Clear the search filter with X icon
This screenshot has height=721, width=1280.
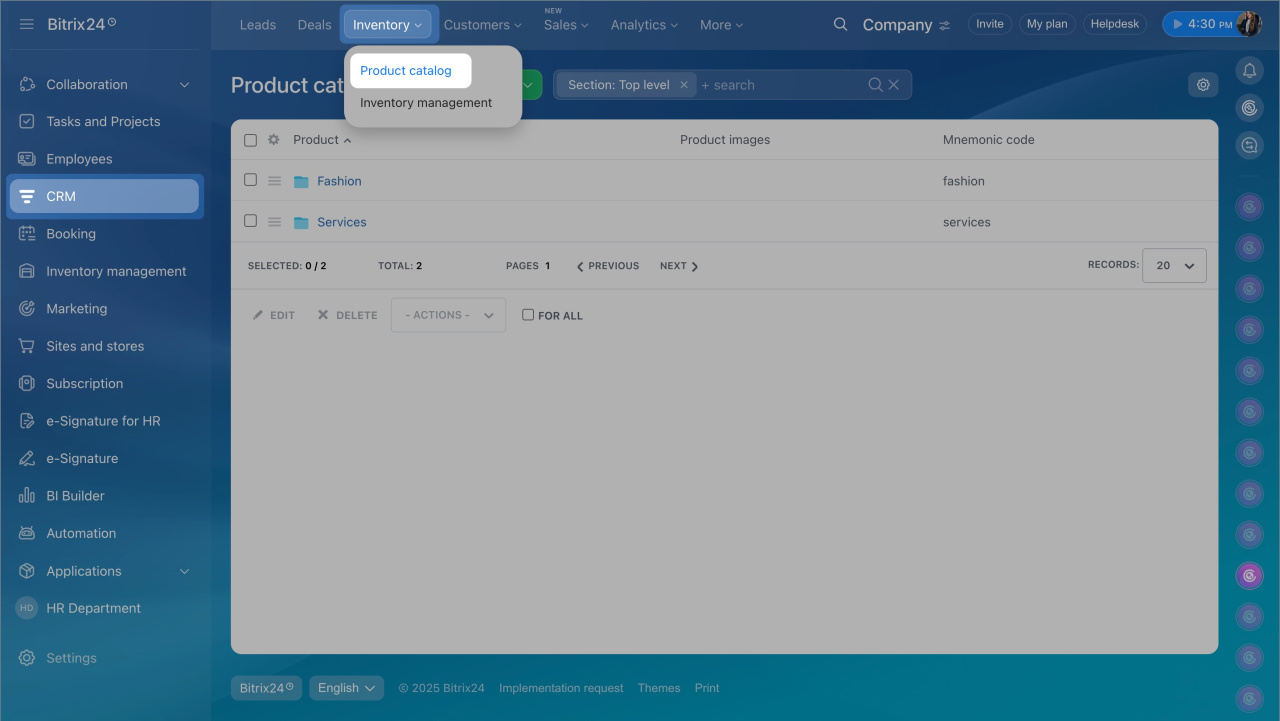[894, 85]
